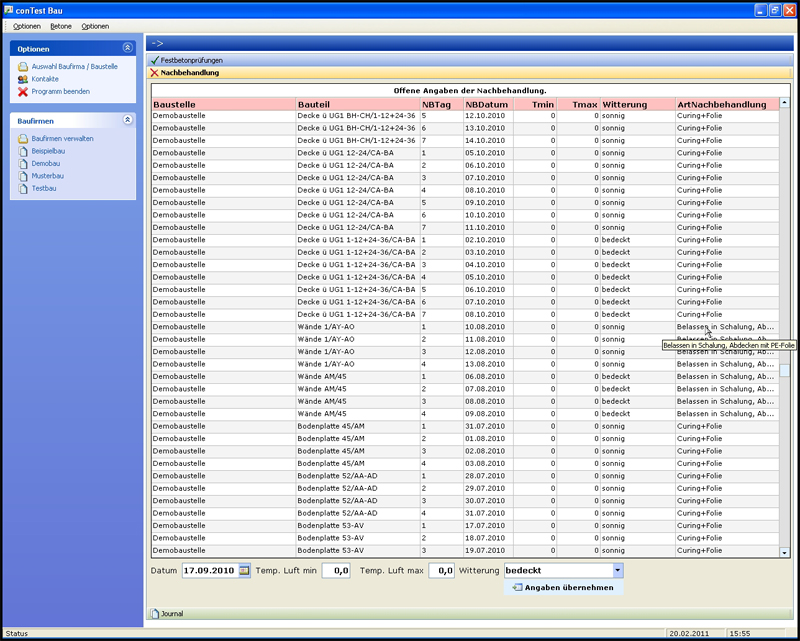Open the Betone menu
800x641 pixels.
(x=61, y=26)
